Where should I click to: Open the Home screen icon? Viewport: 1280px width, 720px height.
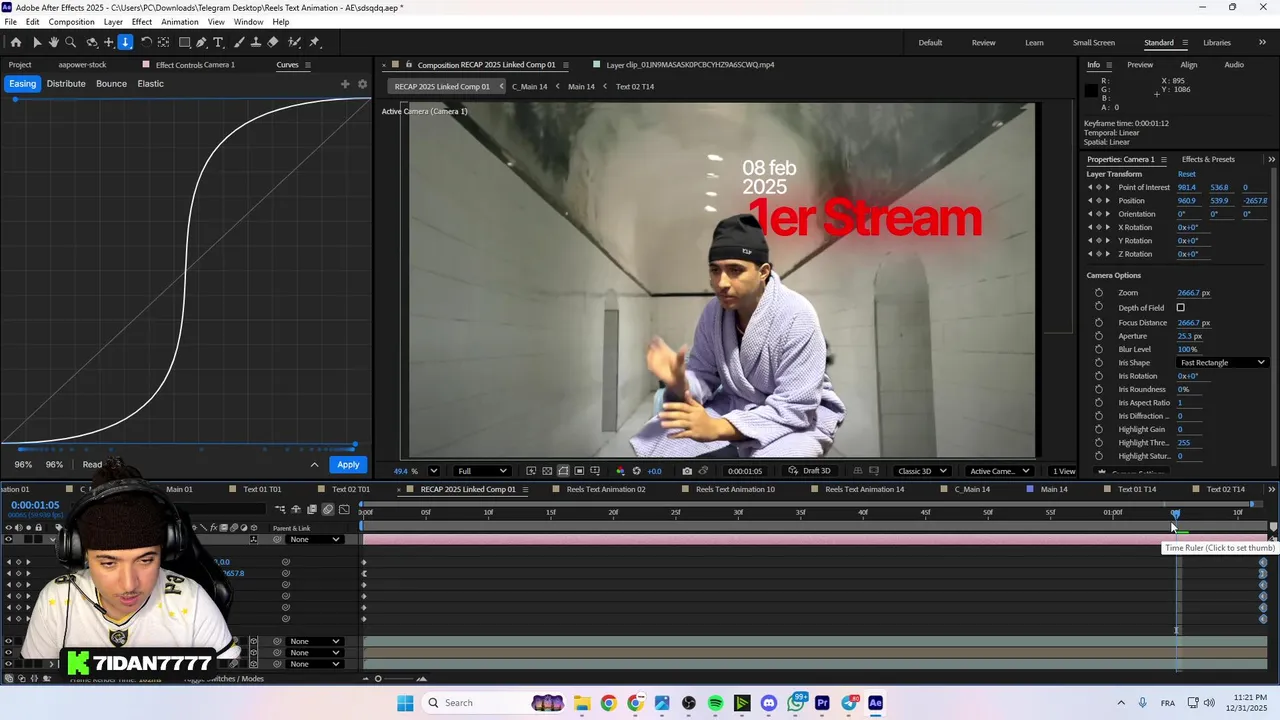tap(16, 42)
